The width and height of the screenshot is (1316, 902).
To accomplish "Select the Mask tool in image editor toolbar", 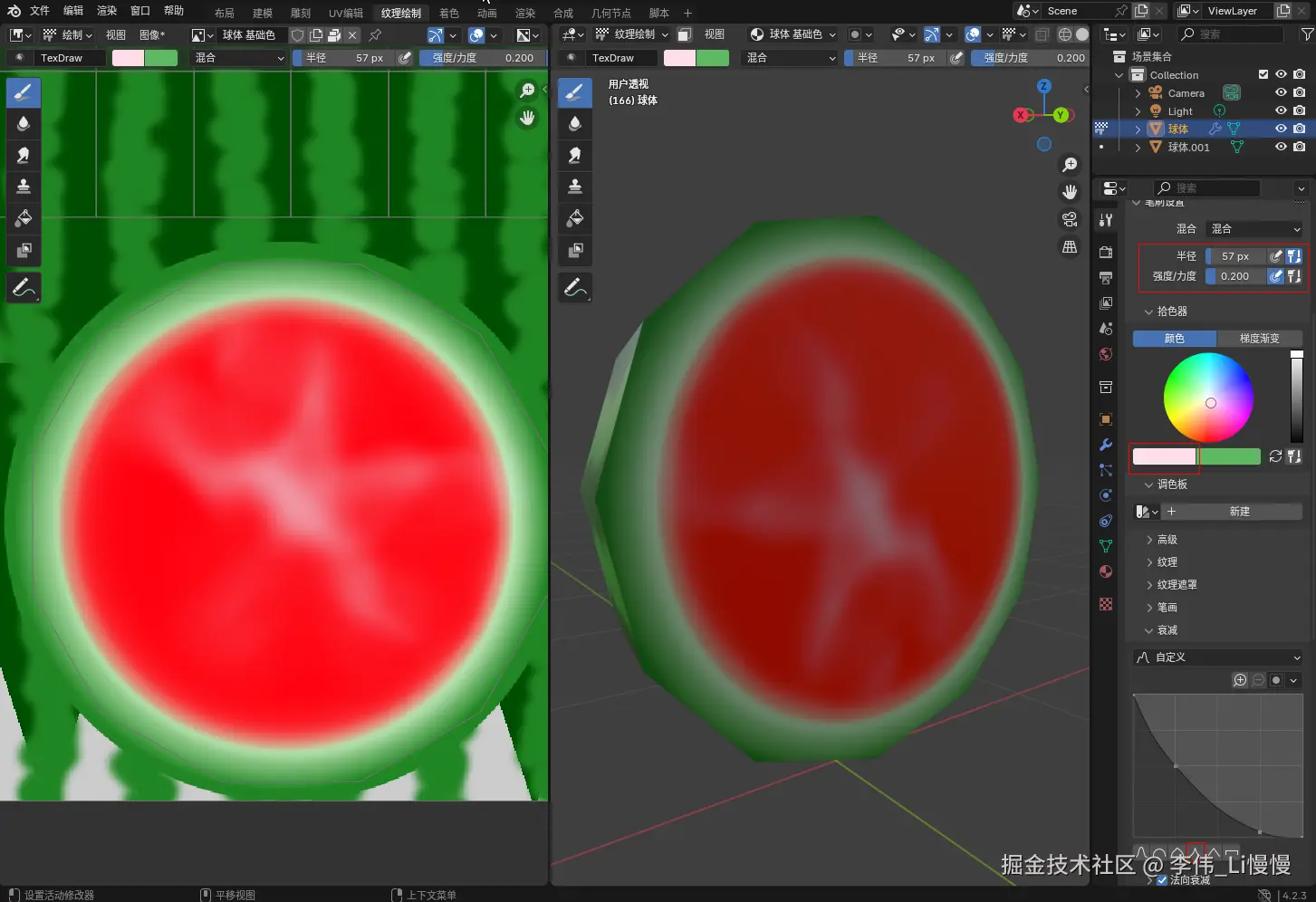I will 24,250.
